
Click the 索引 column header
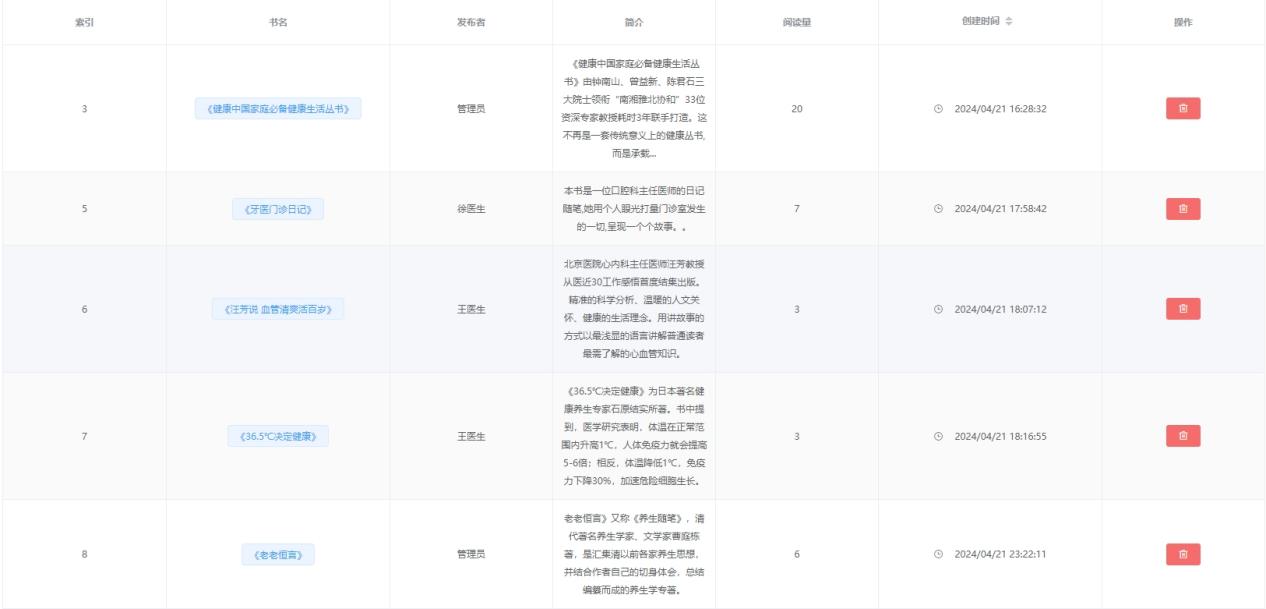coord(84,22)
